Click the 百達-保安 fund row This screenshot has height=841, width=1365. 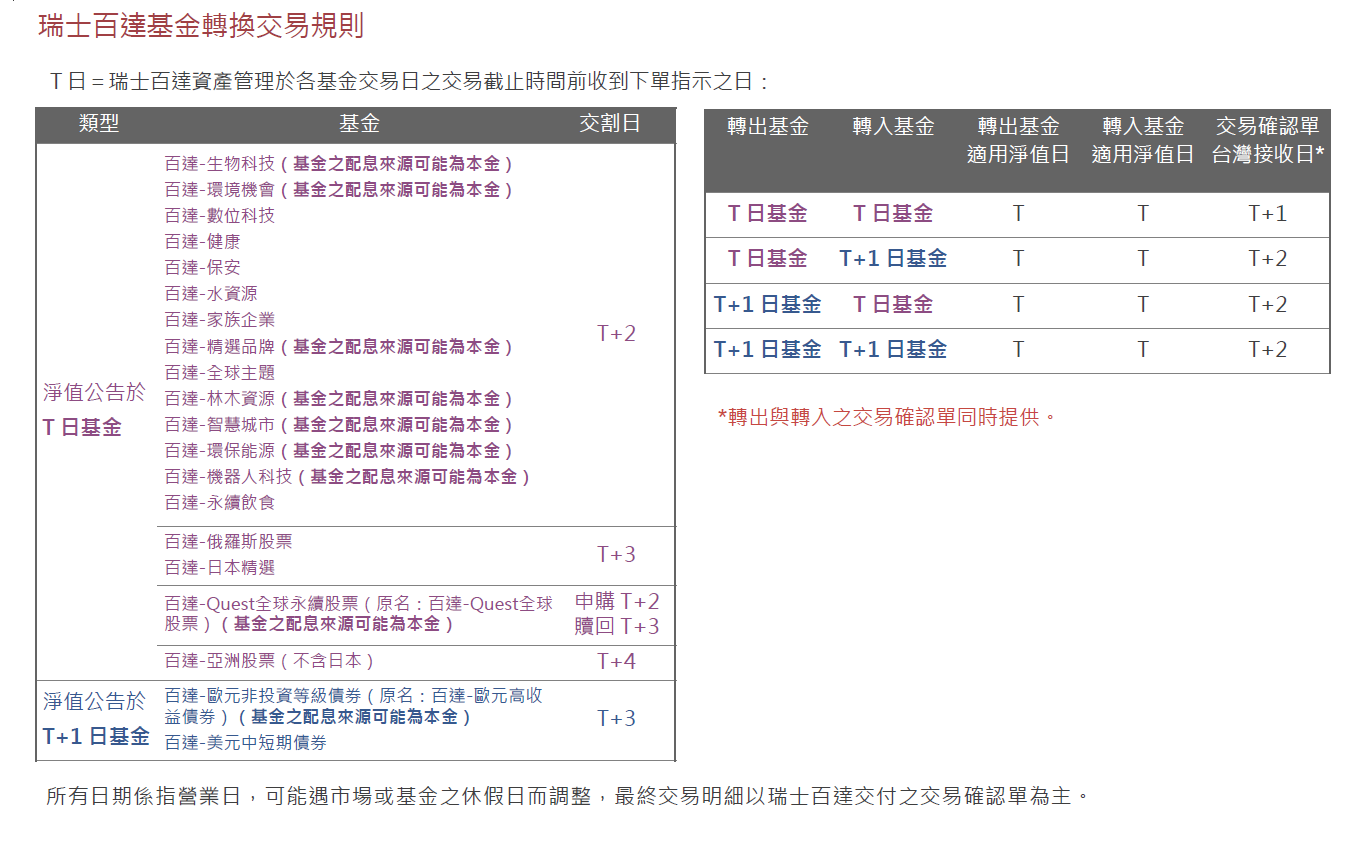point(202,268)
